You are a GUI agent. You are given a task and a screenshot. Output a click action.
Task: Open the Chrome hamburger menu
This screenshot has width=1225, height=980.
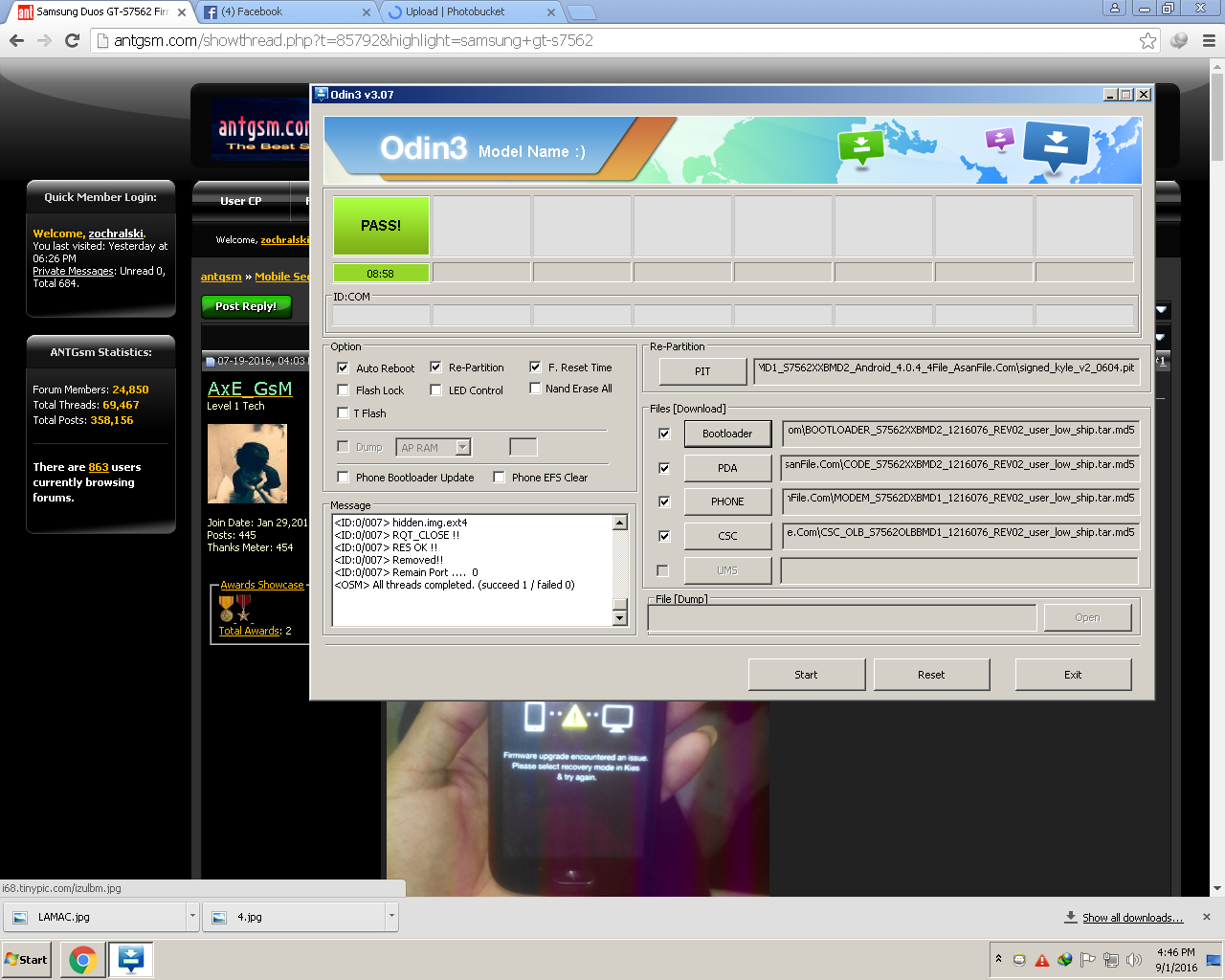coord(1209,40)
